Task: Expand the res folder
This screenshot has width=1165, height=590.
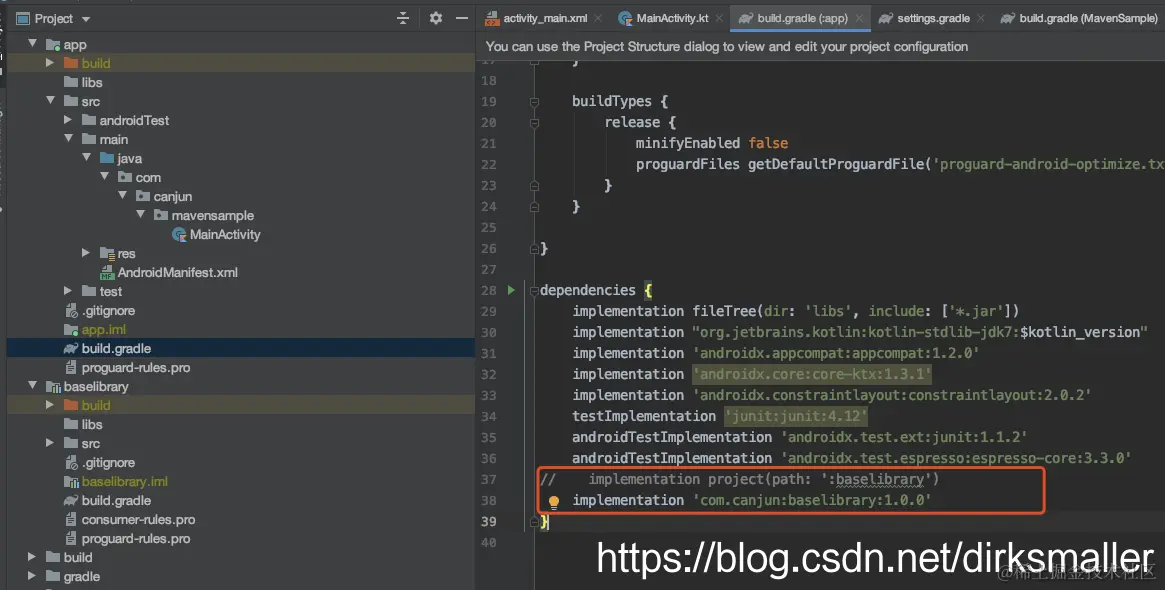Action: tap(86, 253)
